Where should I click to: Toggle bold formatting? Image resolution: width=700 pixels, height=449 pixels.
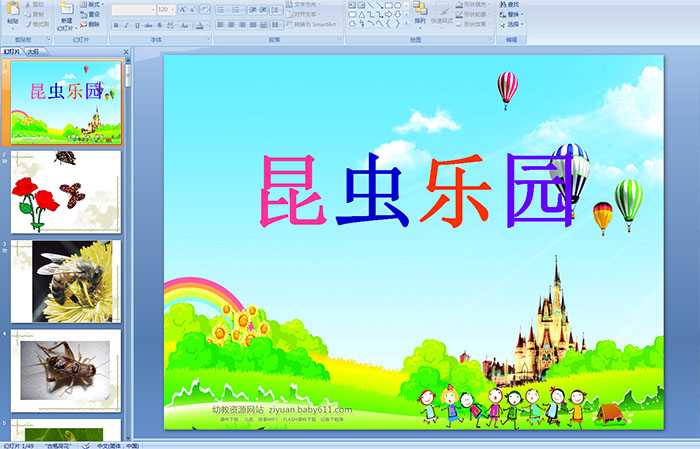coord(116,25)
